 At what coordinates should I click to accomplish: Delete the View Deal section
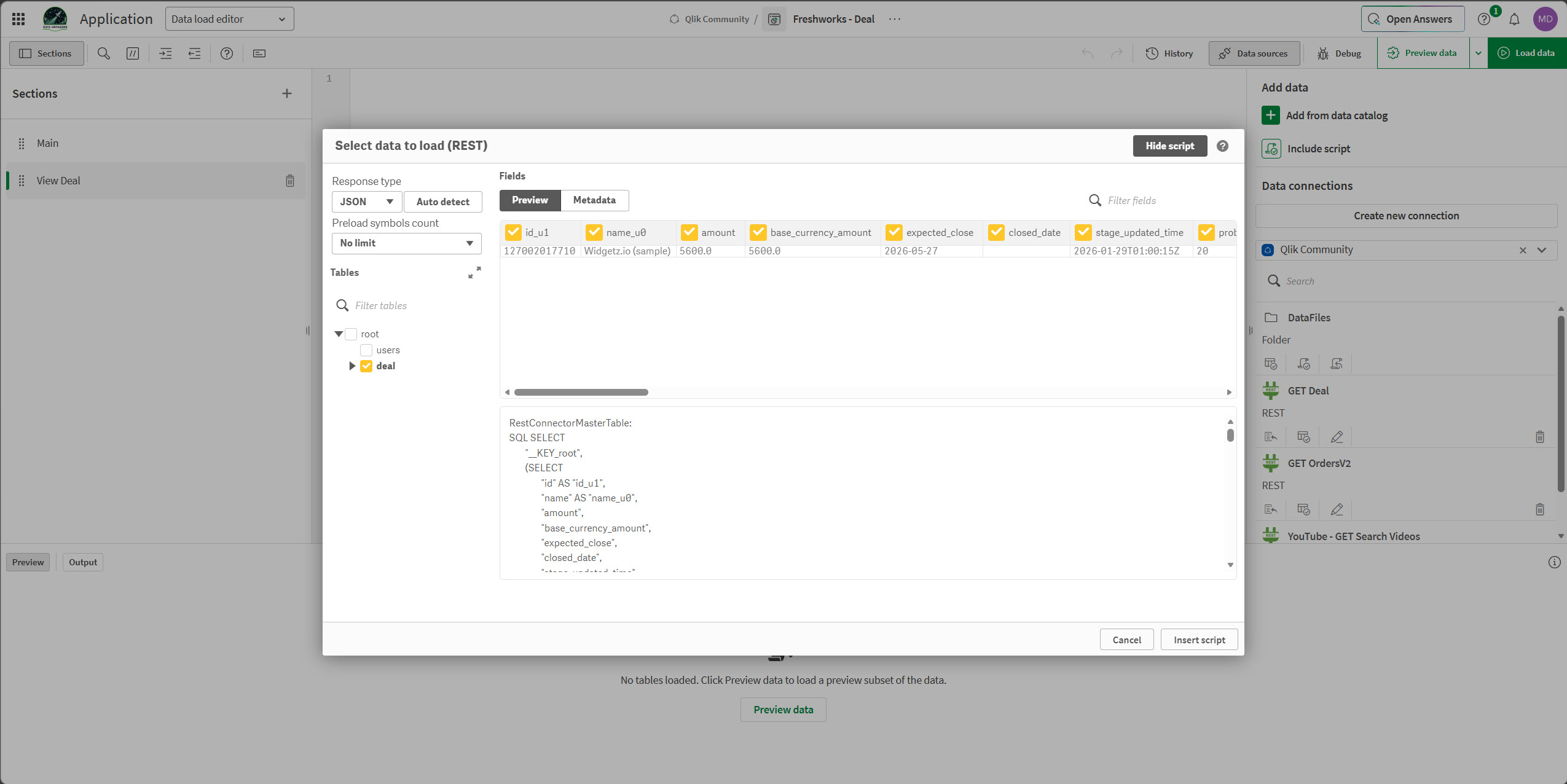[290, 181]
